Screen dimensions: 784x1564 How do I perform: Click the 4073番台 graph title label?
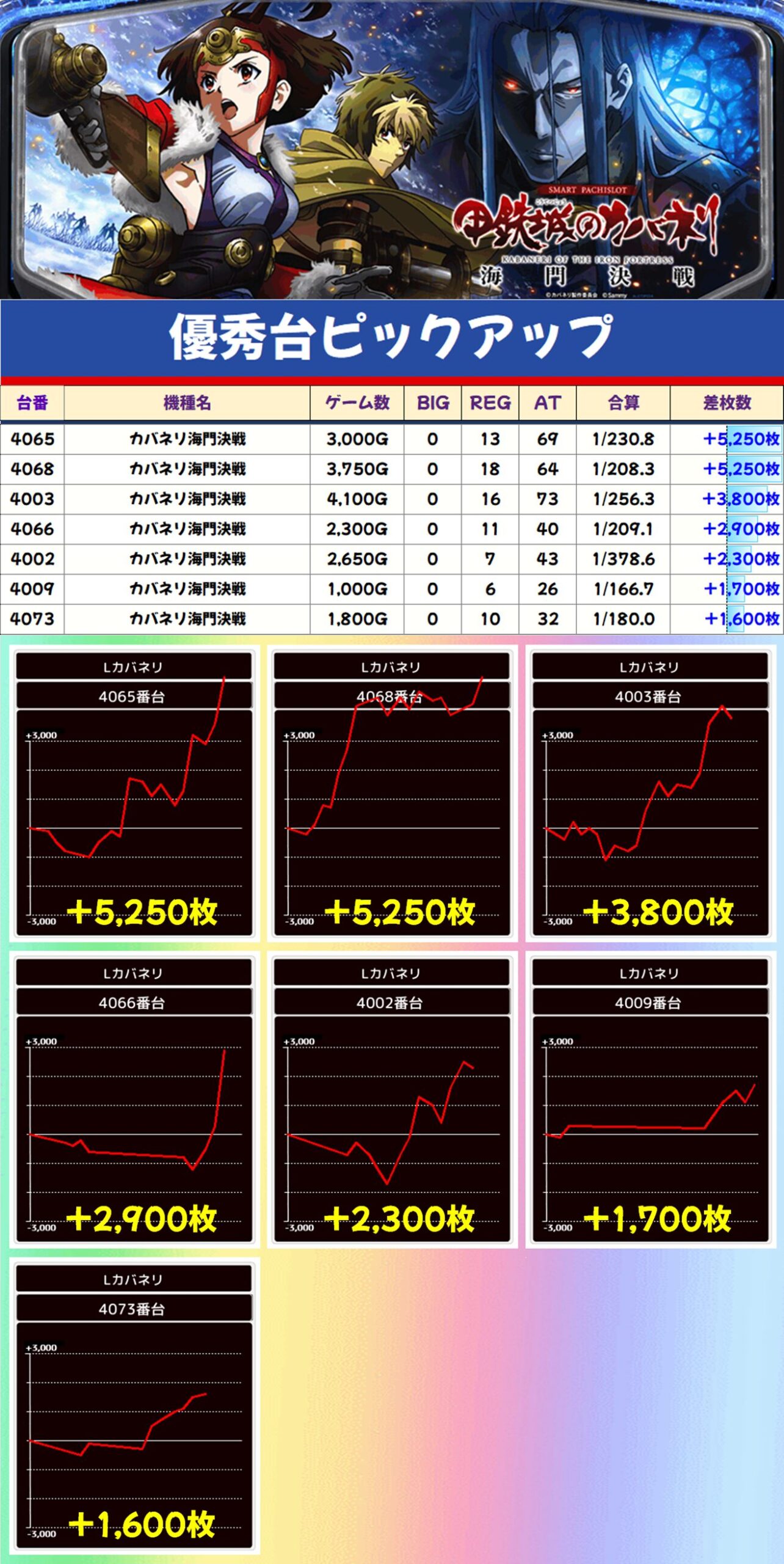tap(133, 1309)
